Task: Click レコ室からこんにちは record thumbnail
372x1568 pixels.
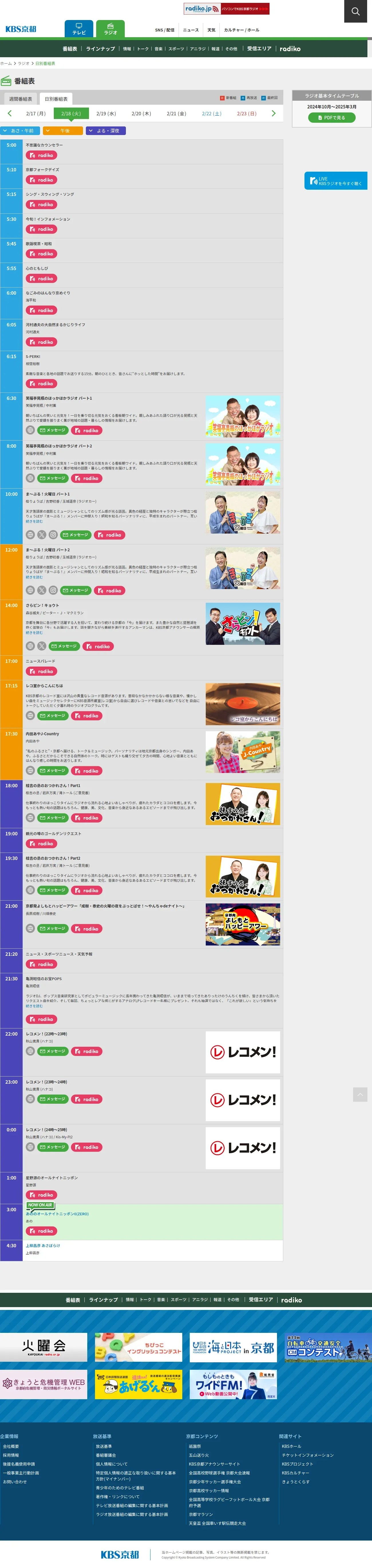Action: pos(243,704)
